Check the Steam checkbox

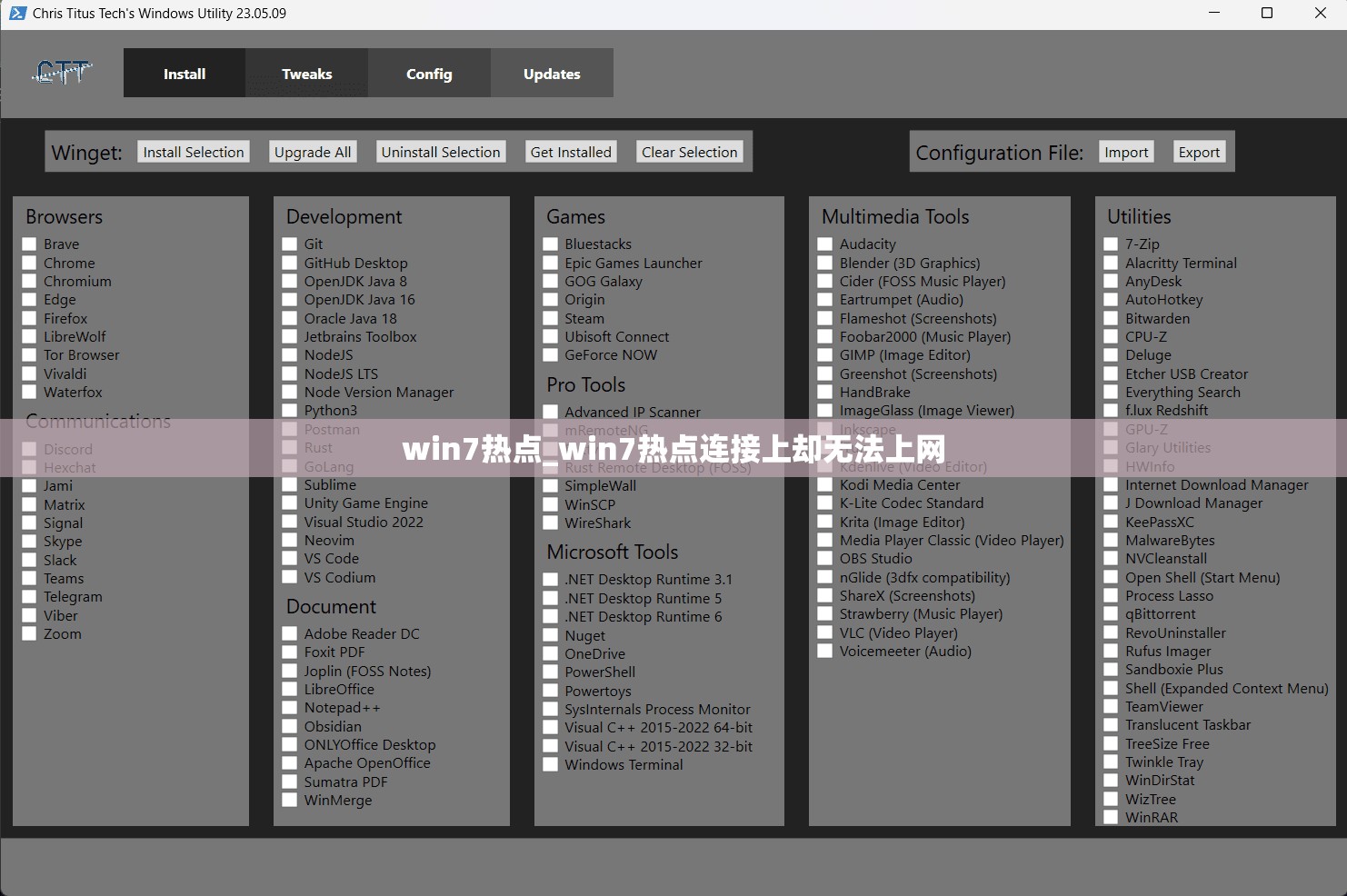[x=551, y=319]
